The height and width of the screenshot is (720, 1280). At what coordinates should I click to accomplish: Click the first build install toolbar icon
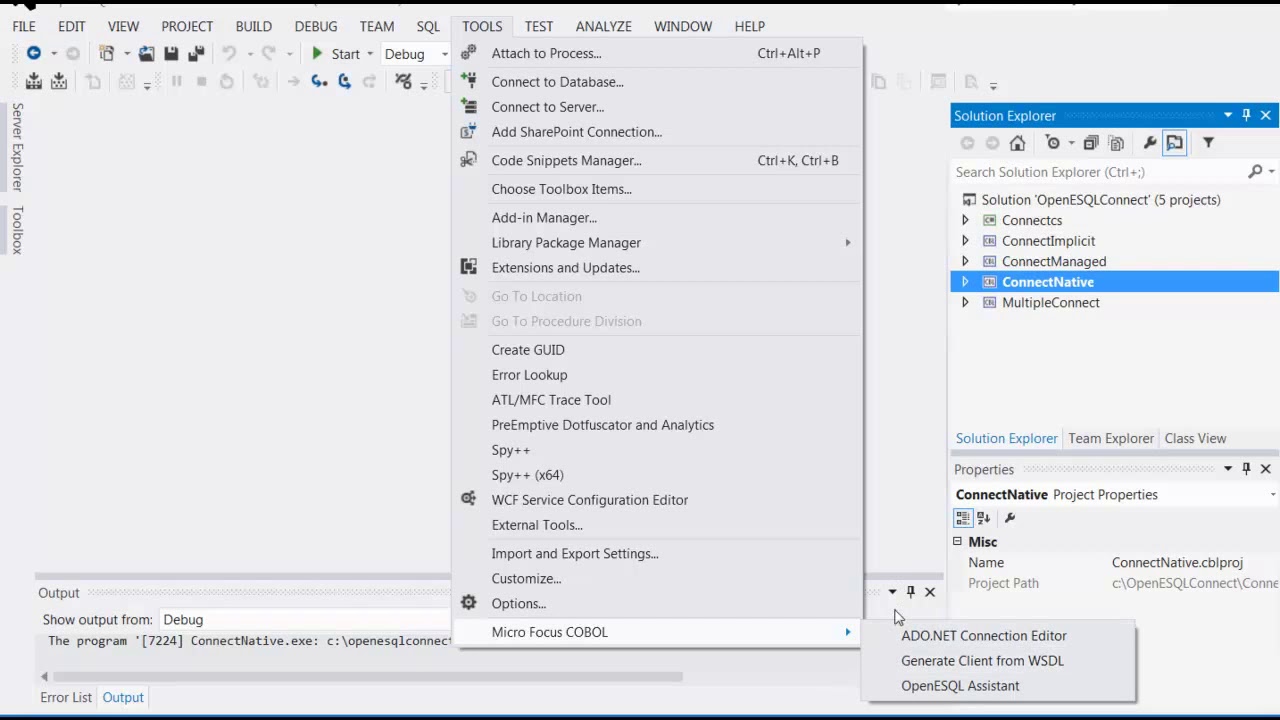pos(34,82)
